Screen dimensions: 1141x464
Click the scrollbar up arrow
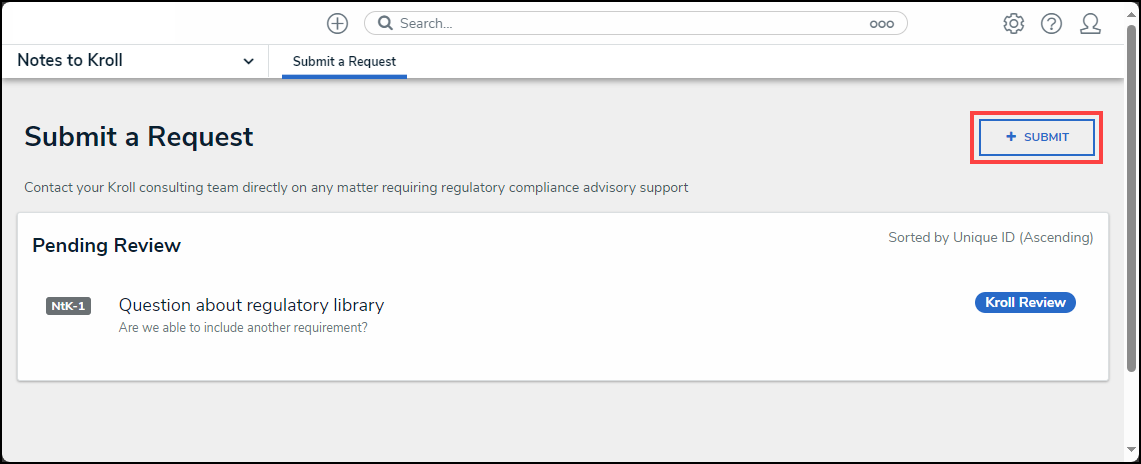(1132, 8)
